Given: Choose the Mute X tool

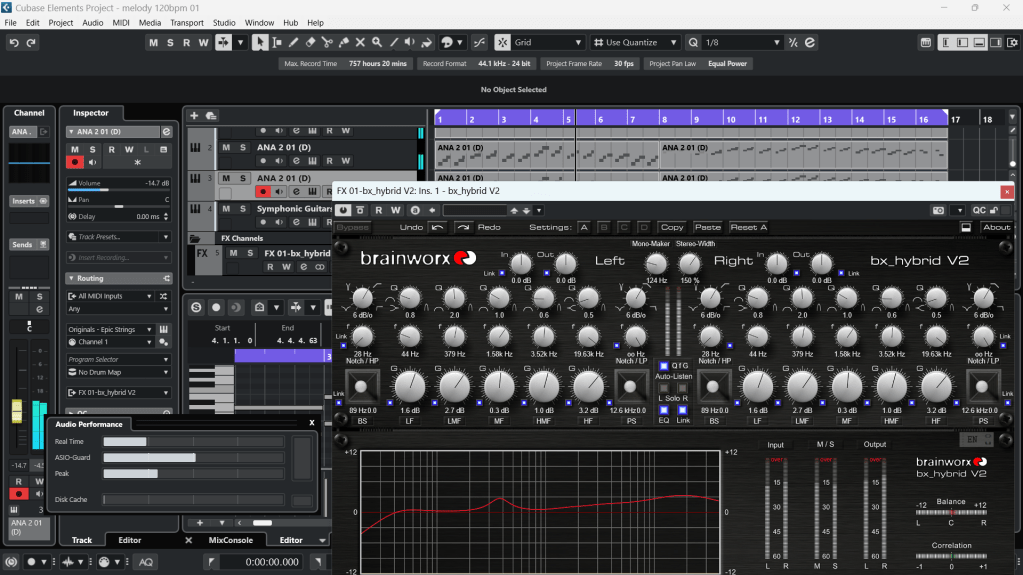Looking at the screenshot, I should click(360, 43).
